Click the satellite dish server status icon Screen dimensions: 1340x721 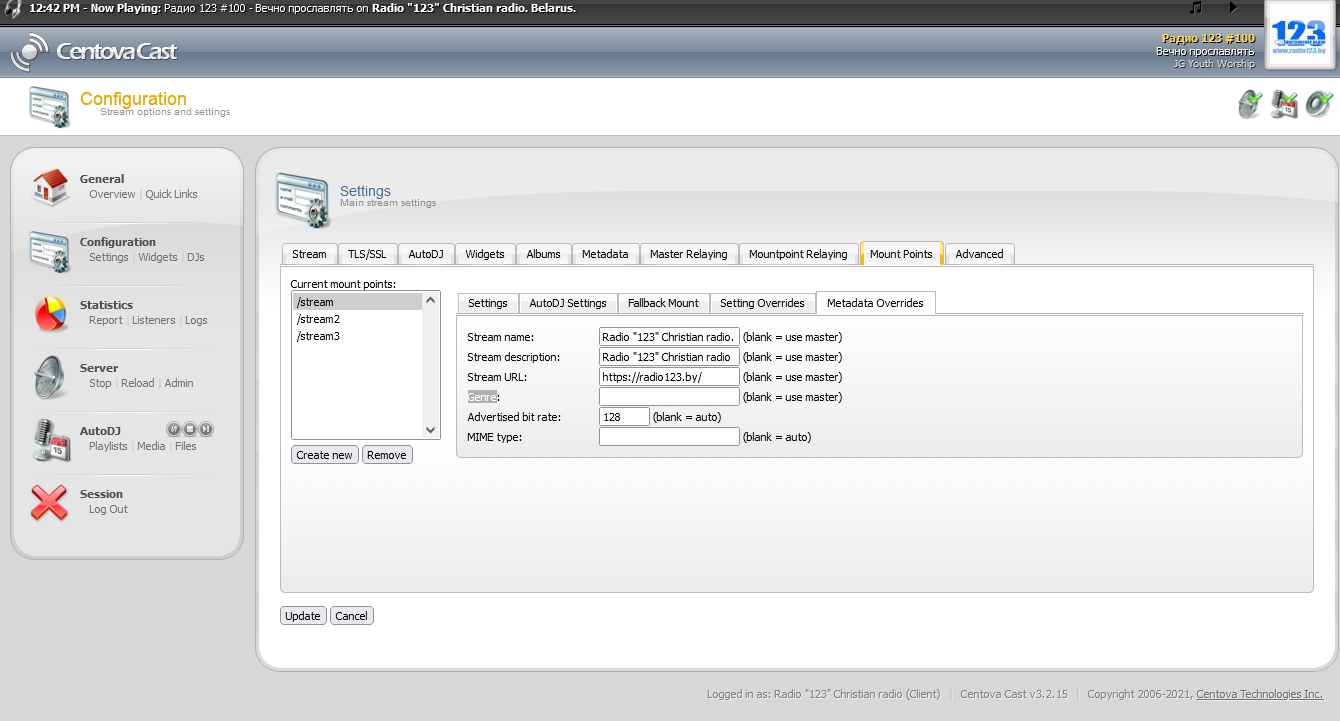(1250, 104)
